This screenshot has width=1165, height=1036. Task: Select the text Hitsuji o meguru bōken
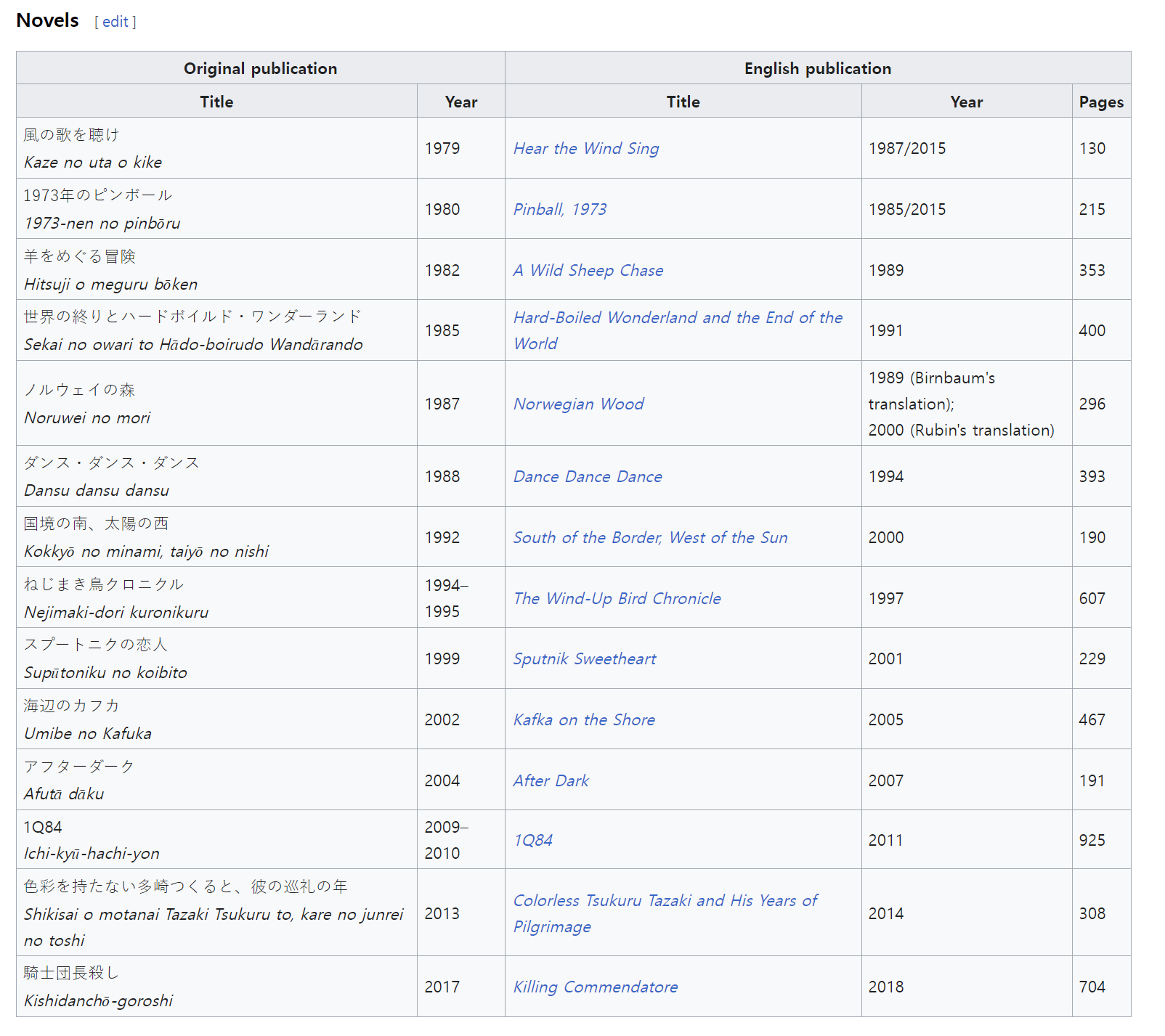(111, 284)
